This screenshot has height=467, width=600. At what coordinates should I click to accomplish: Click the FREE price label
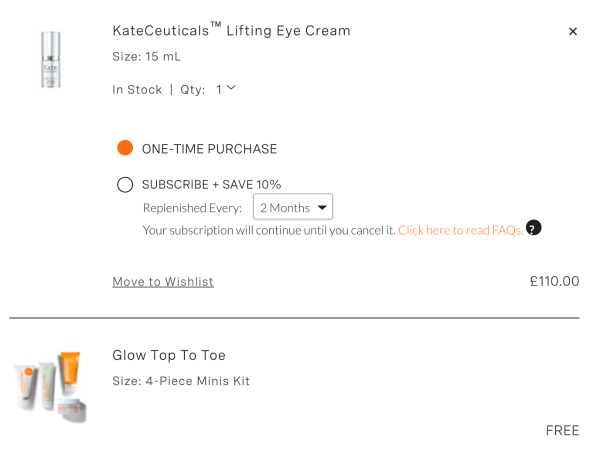pyautogui.click(x=562, y=431)
